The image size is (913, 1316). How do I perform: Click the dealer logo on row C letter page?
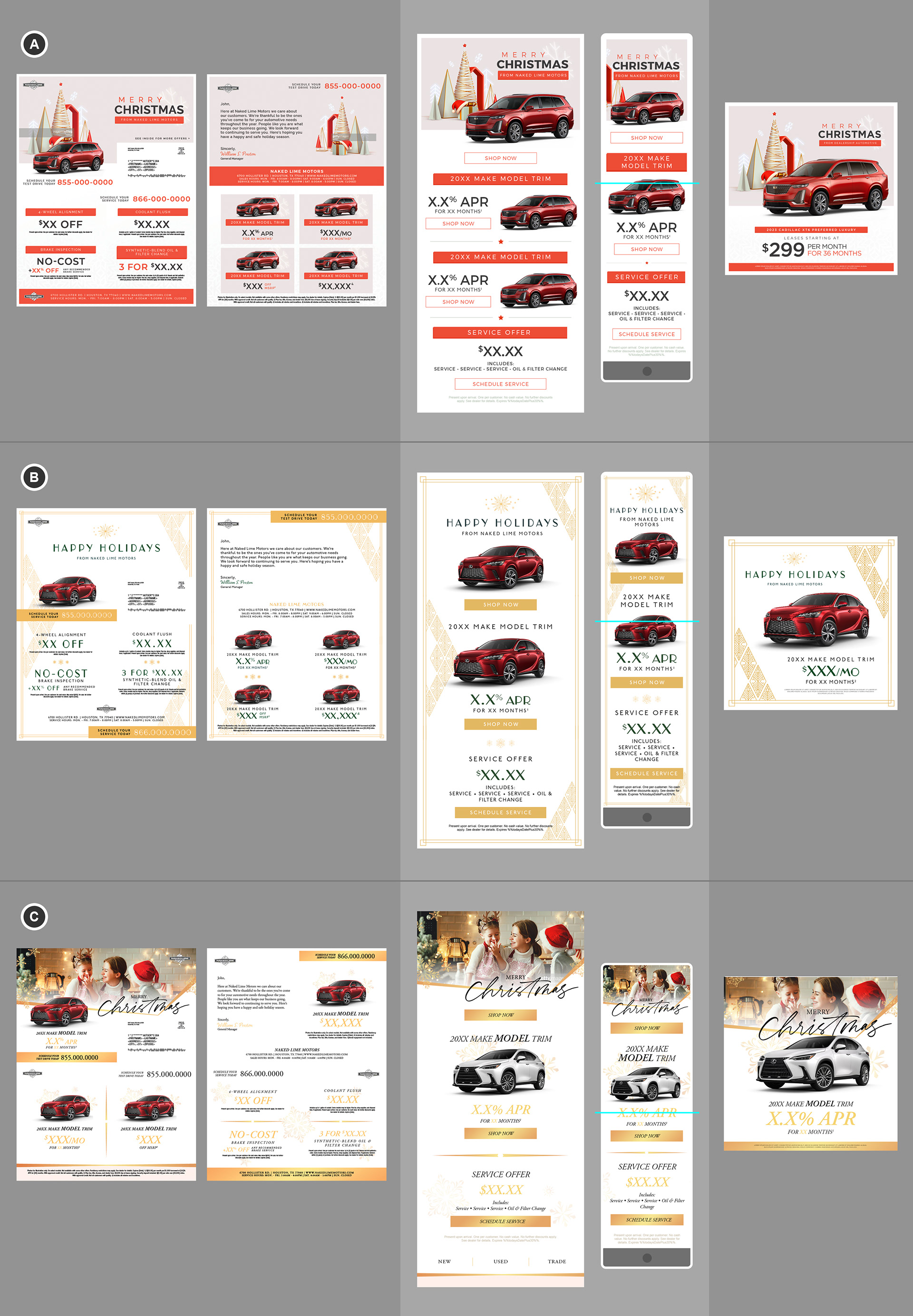tap(225, 960)
